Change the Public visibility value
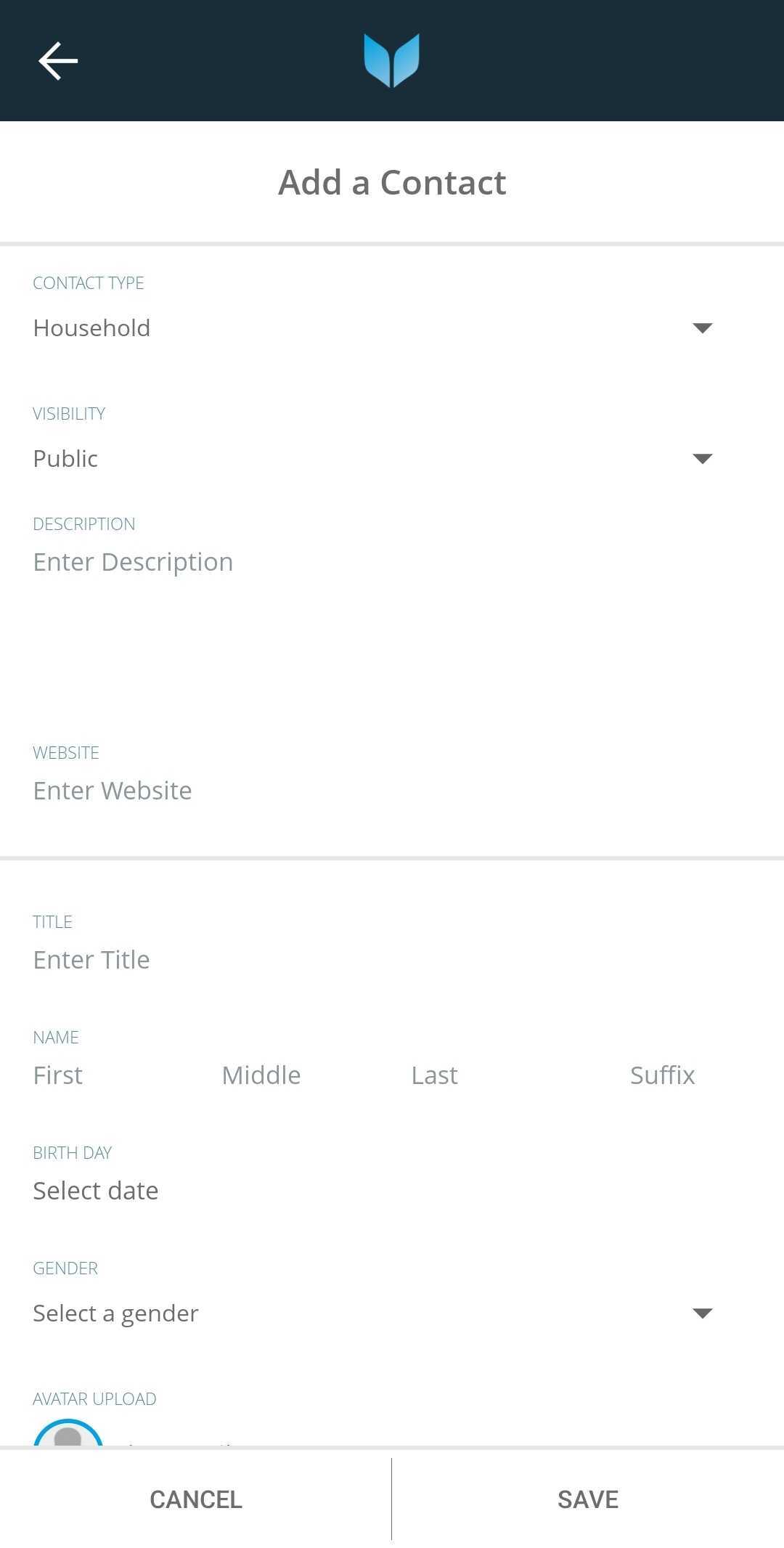 click(x=65, y=459)
